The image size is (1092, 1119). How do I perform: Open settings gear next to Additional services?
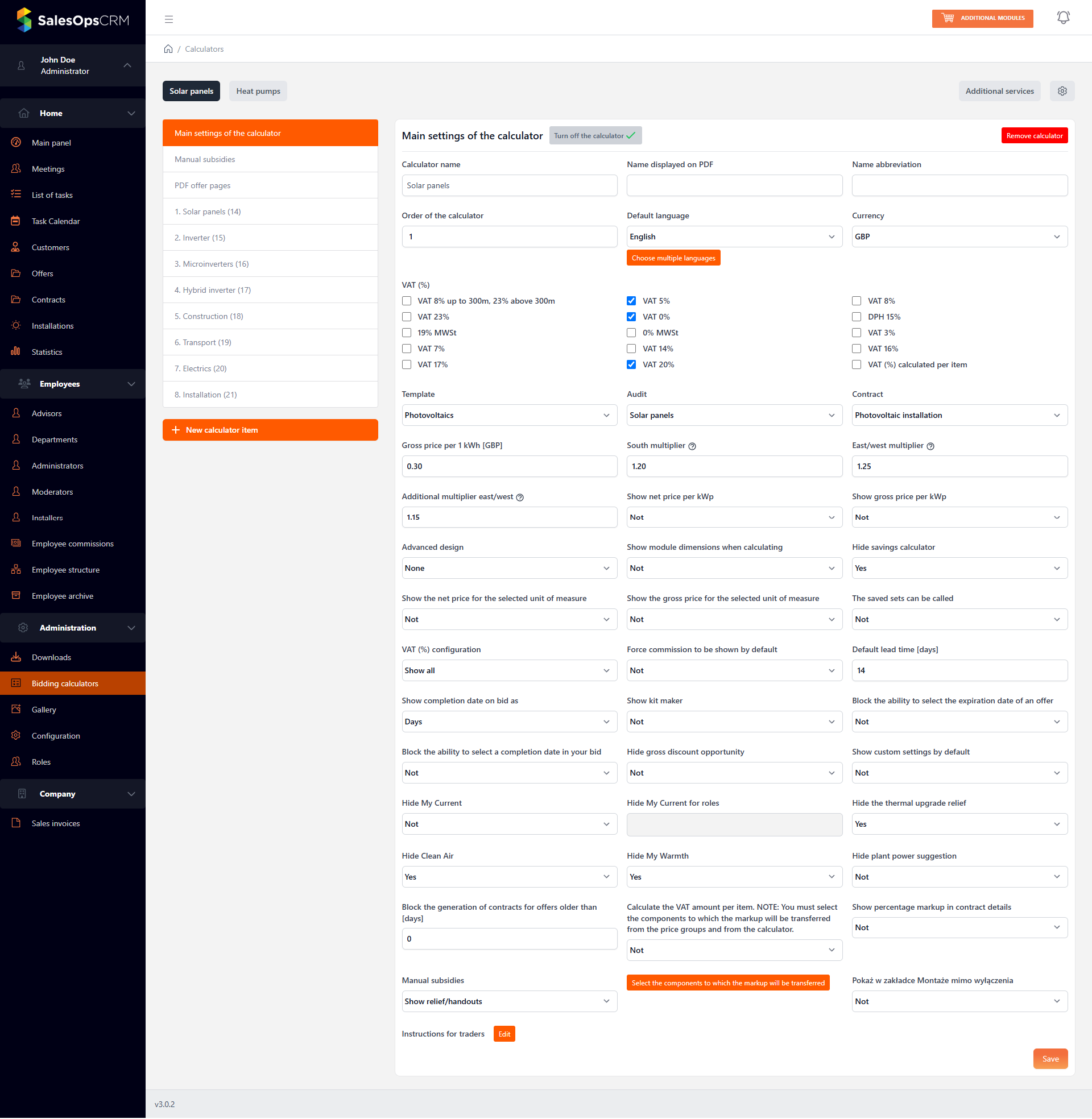tap(1062, 91)
